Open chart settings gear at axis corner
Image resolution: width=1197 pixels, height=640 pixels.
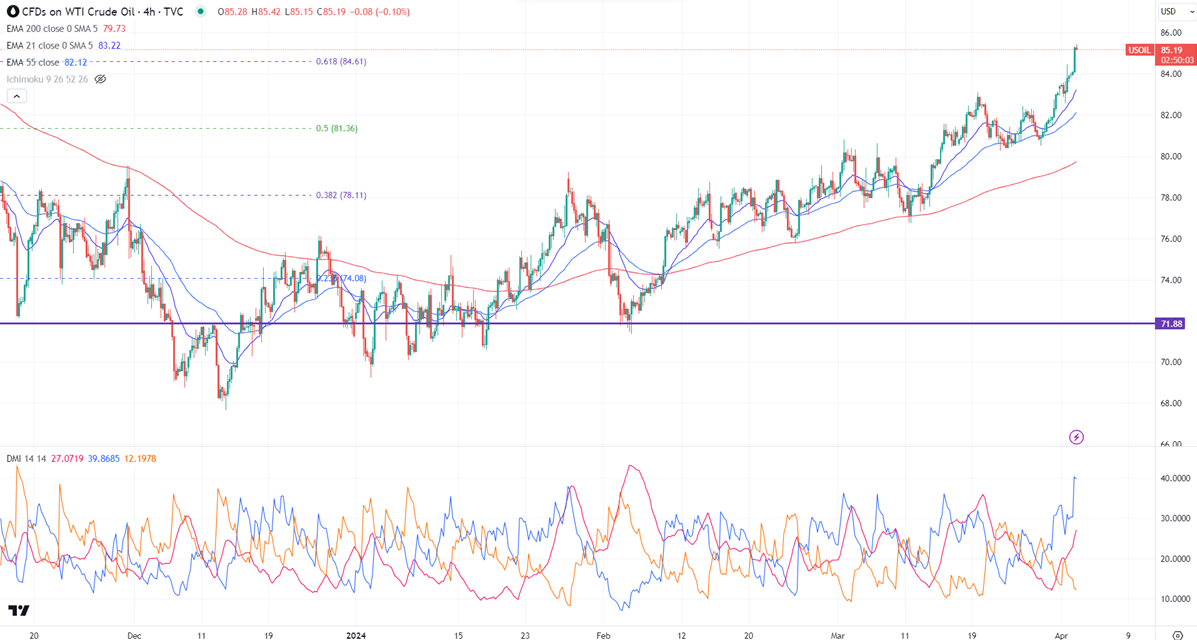[x=1176, y=635]
